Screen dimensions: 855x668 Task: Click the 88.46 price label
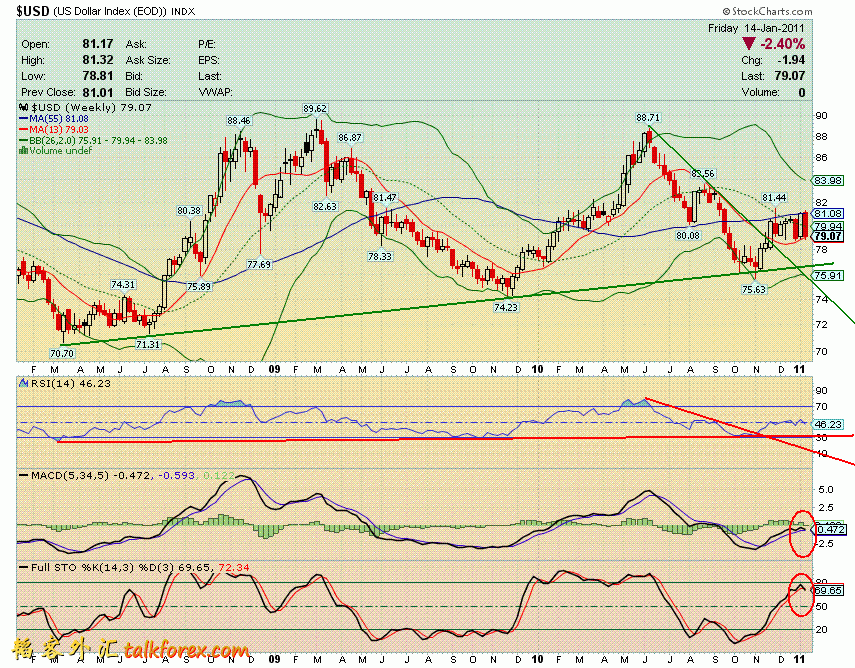pos(239,121)
